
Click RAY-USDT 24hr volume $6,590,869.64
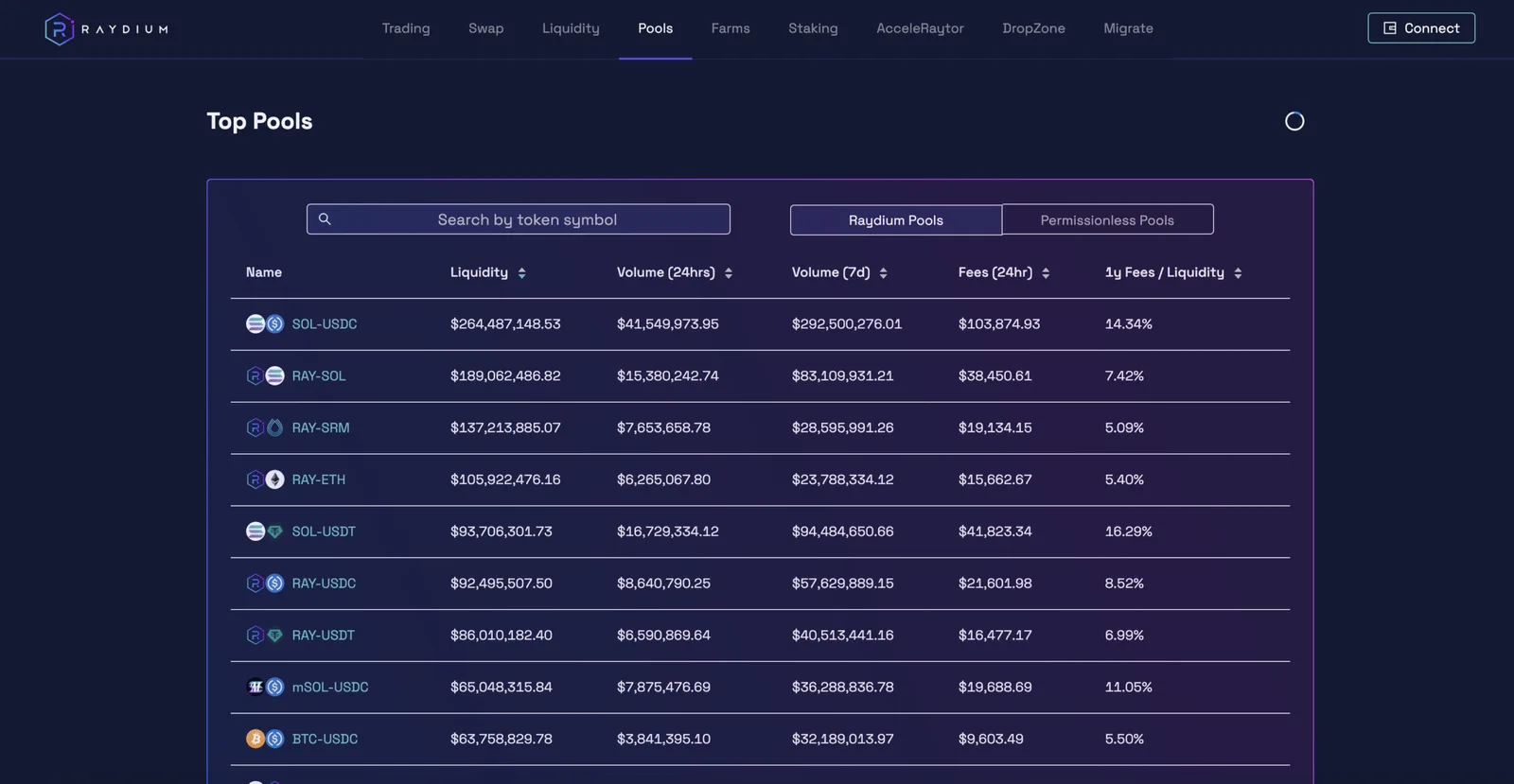pyautogui.click(x=663, y=636)
